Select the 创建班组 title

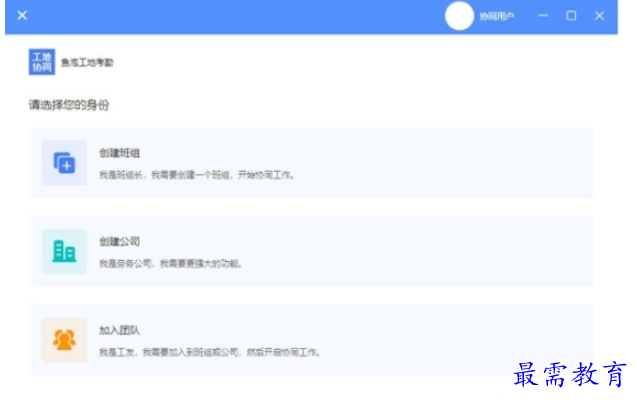click(119, 153)
